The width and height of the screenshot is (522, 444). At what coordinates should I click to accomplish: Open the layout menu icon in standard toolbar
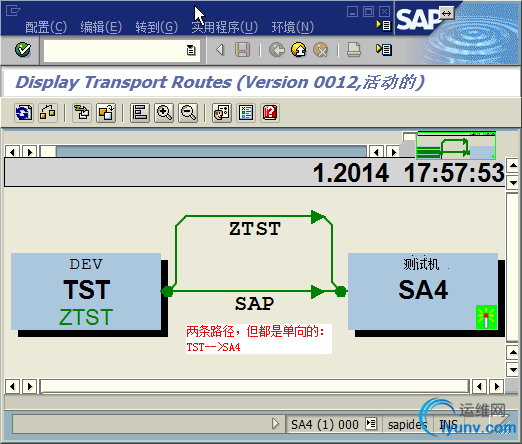click(x=384, y=50)
